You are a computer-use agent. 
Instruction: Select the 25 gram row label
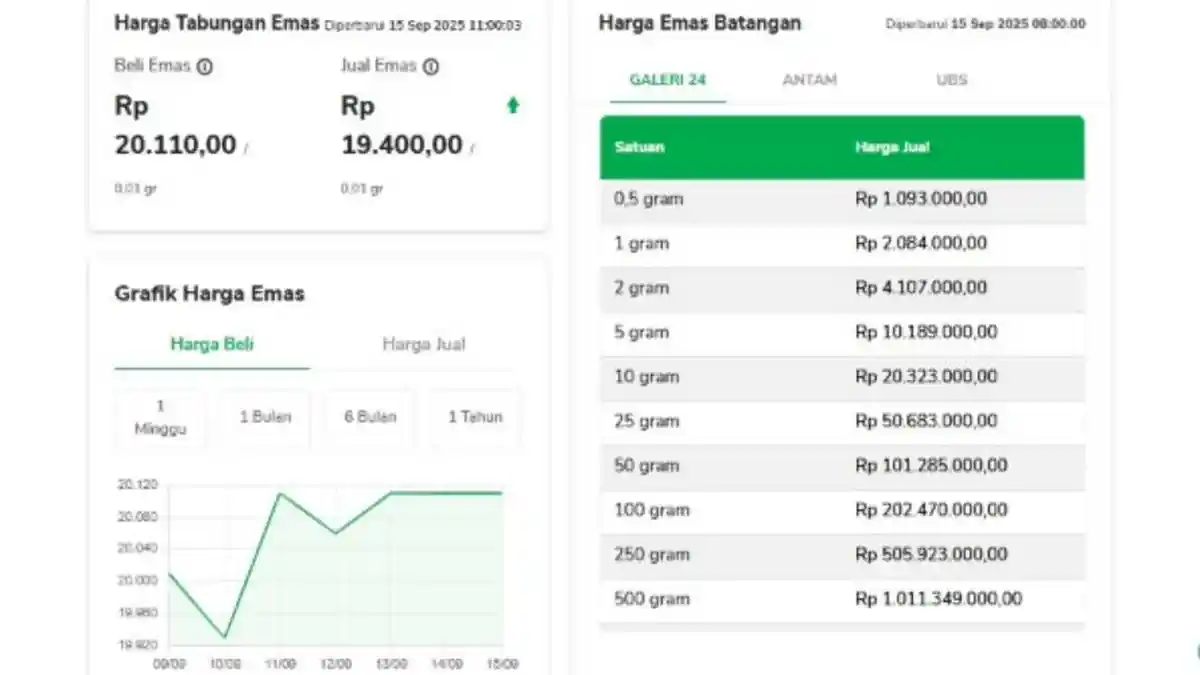tap(646, 421)
